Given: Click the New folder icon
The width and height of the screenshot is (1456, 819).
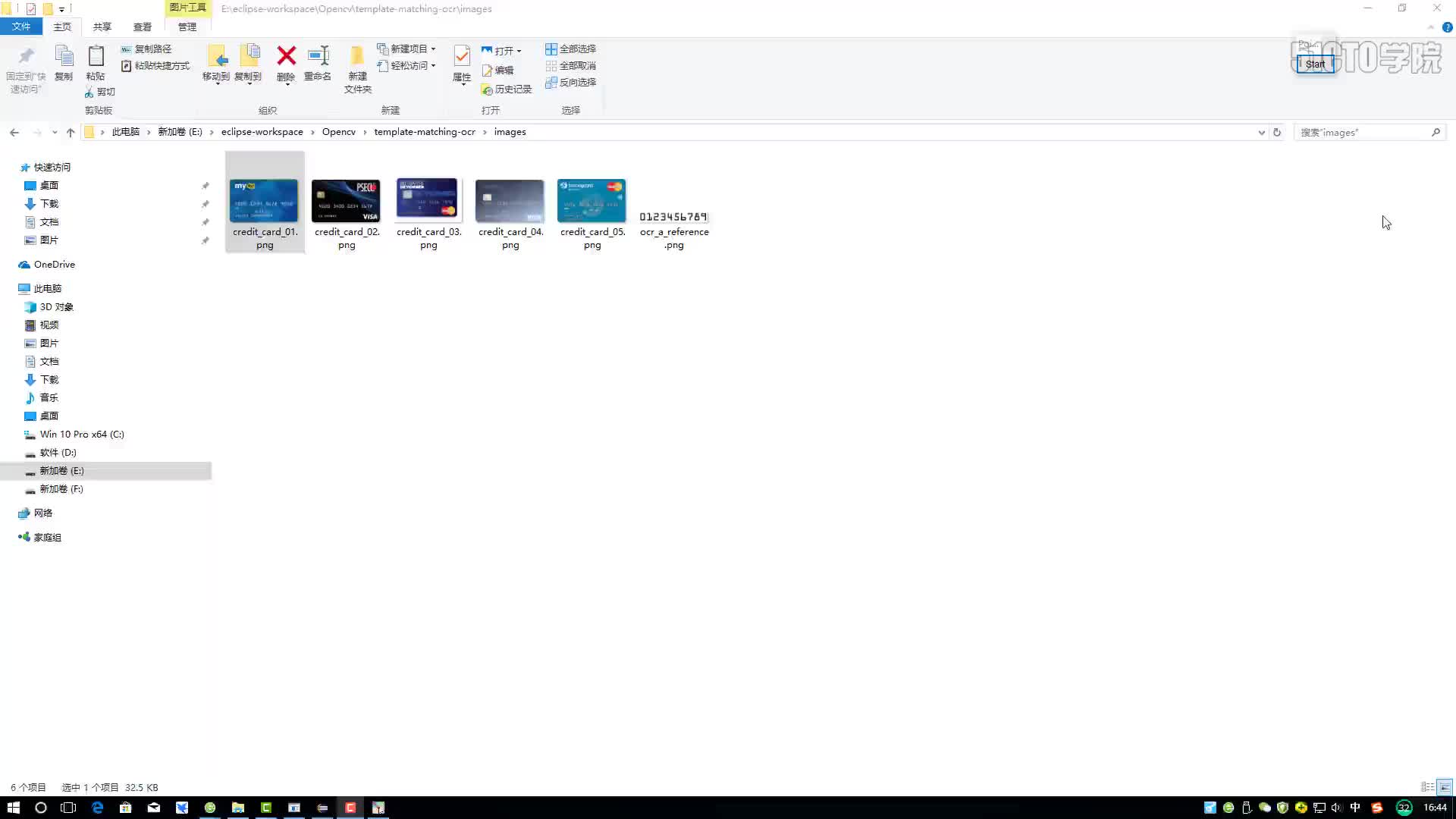Looking at the screenshot, I should (357, 56).
